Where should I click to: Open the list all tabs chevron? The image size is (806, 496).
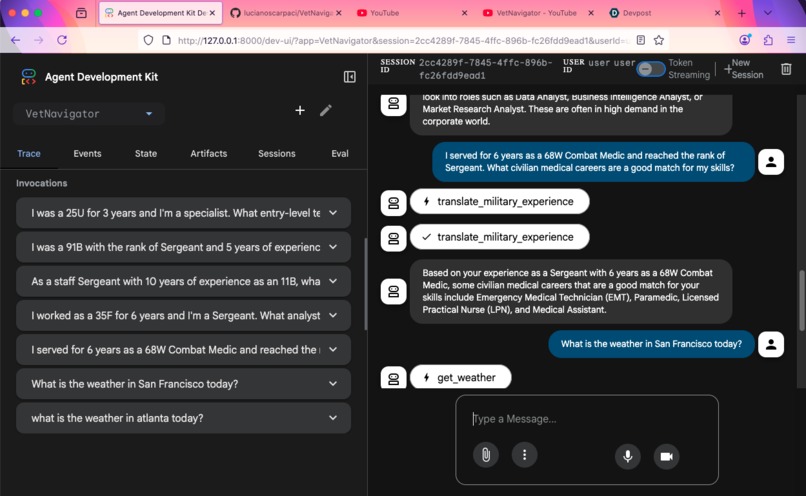pyautogui.click(x=767, y=13)
